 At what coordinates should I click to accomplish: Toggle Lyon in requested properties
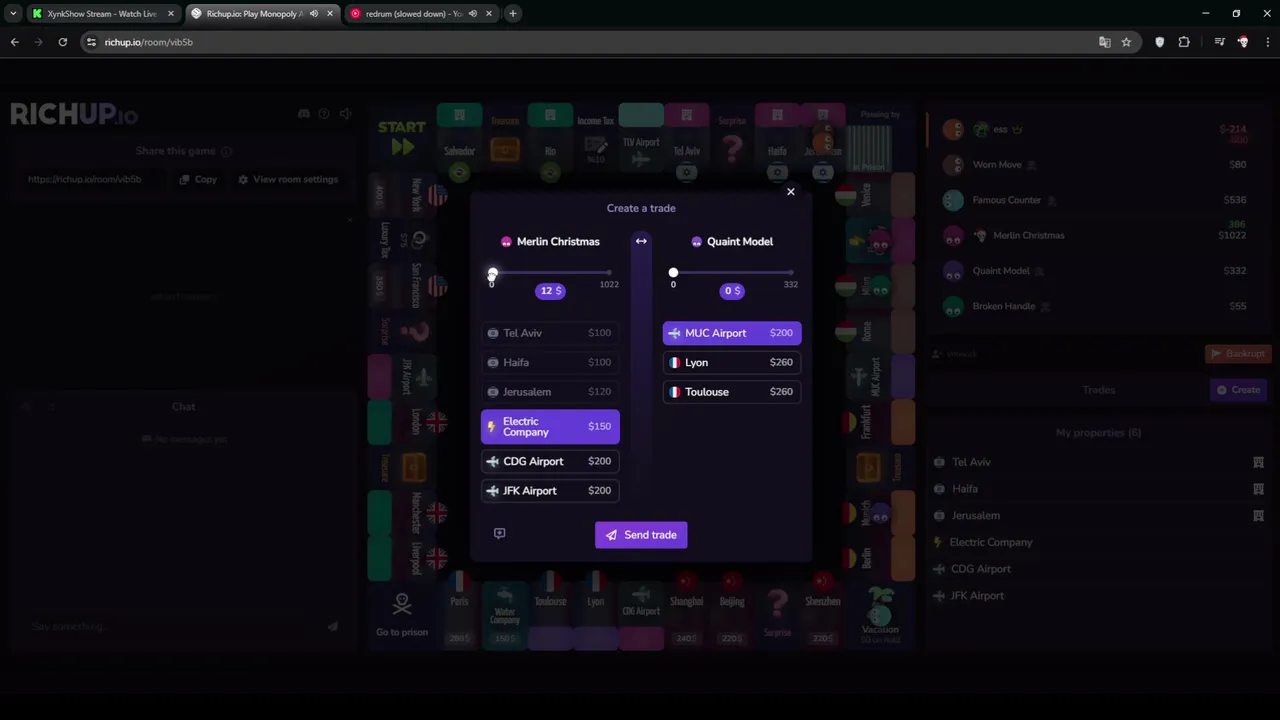click(732, 362)
